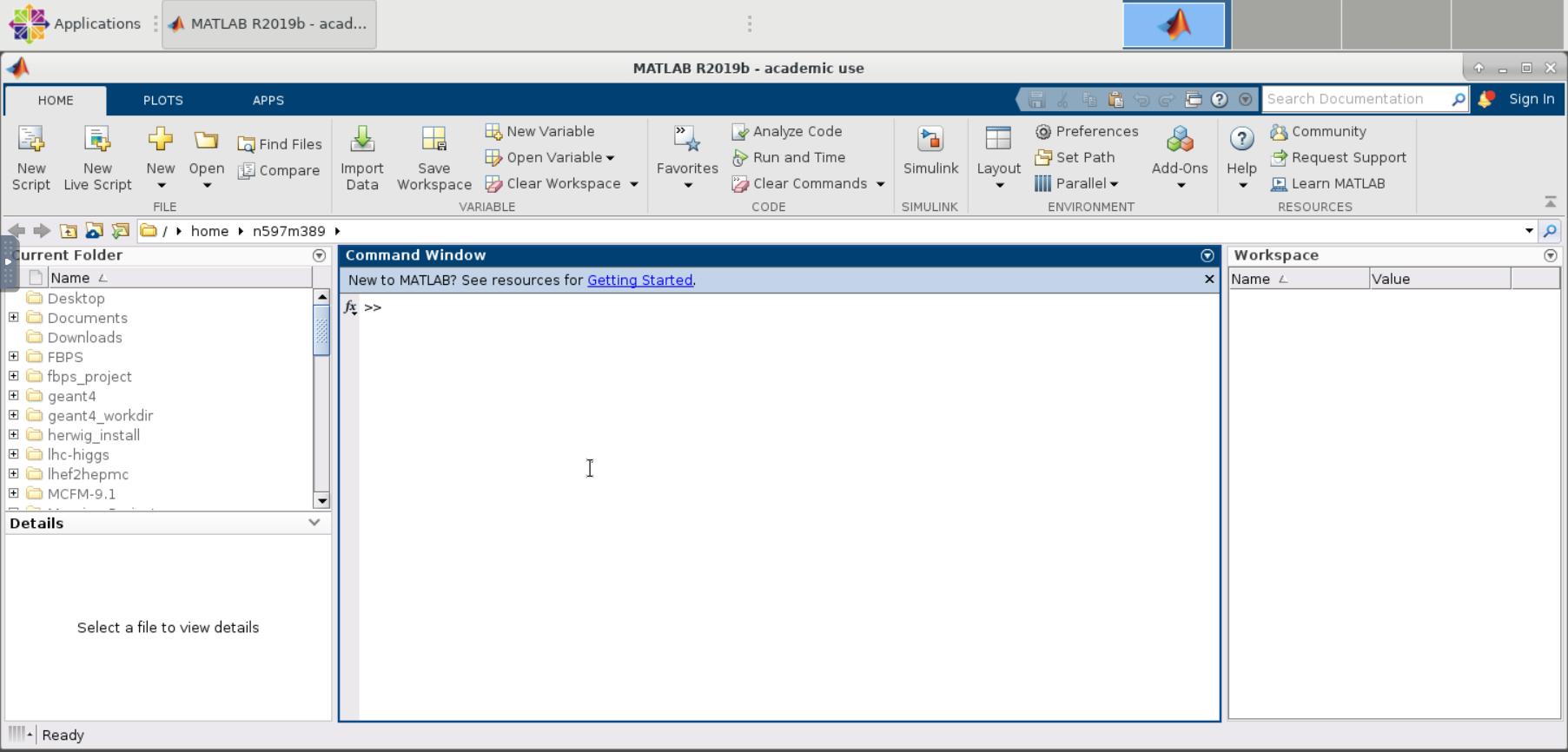Click Clear Workspace

553,183
